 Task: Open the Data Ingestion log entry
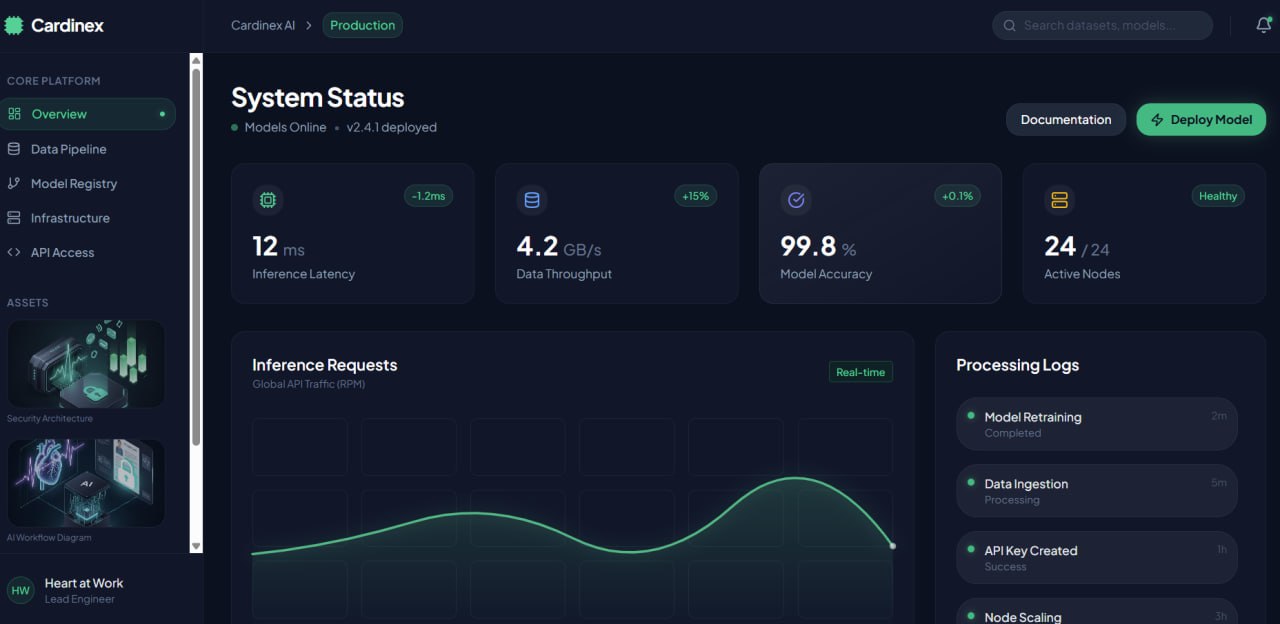point(1097,491)
